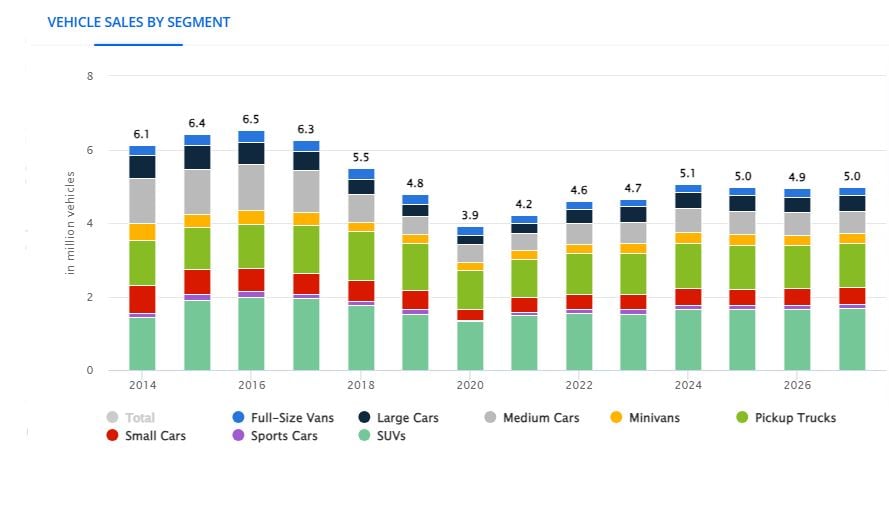Click the 2024 x-axis label
The height and width of the screenshot is (525, 889).
[688, 386]
